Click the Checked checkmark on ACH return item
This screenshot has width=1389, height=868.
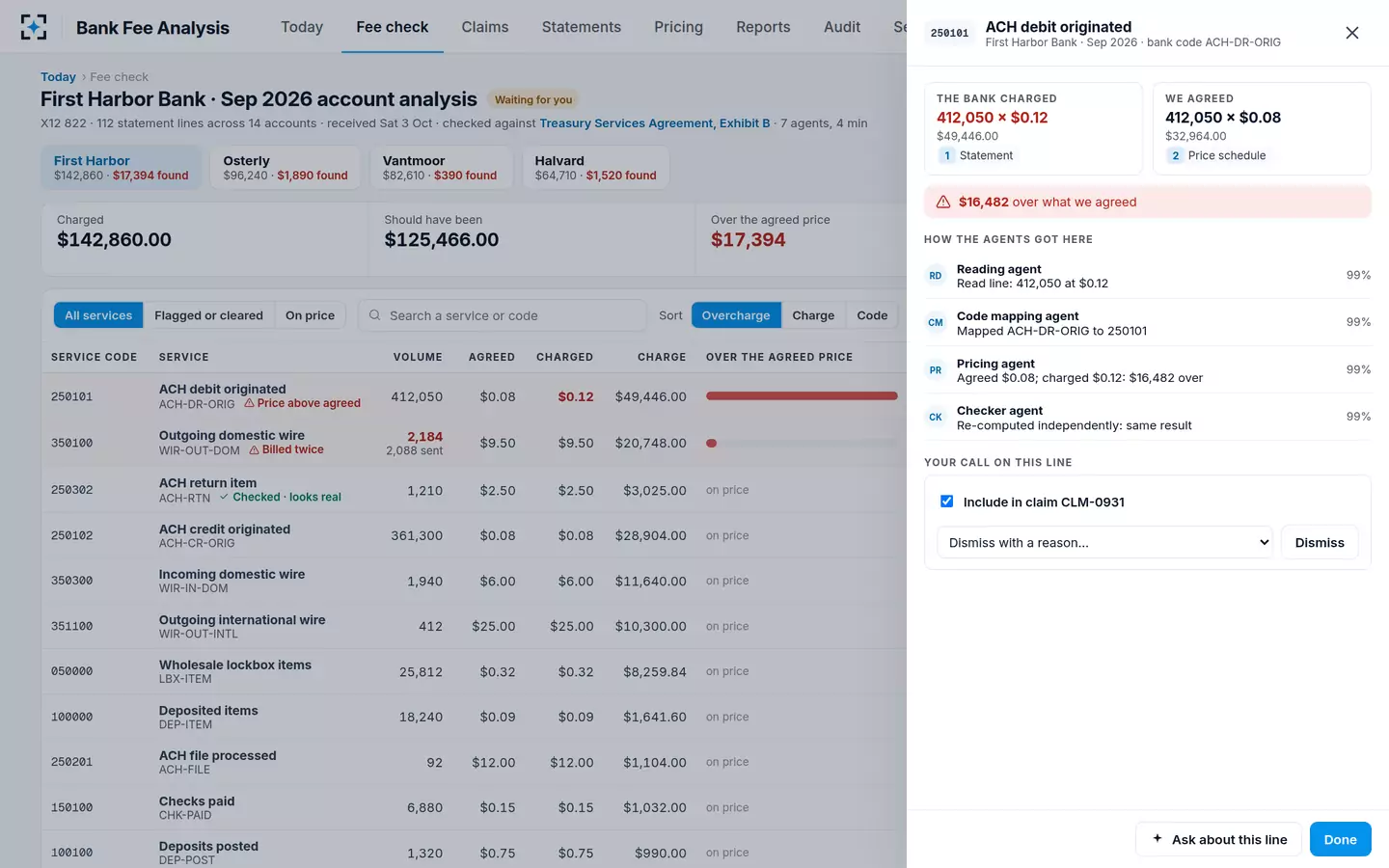pos(224,497)
